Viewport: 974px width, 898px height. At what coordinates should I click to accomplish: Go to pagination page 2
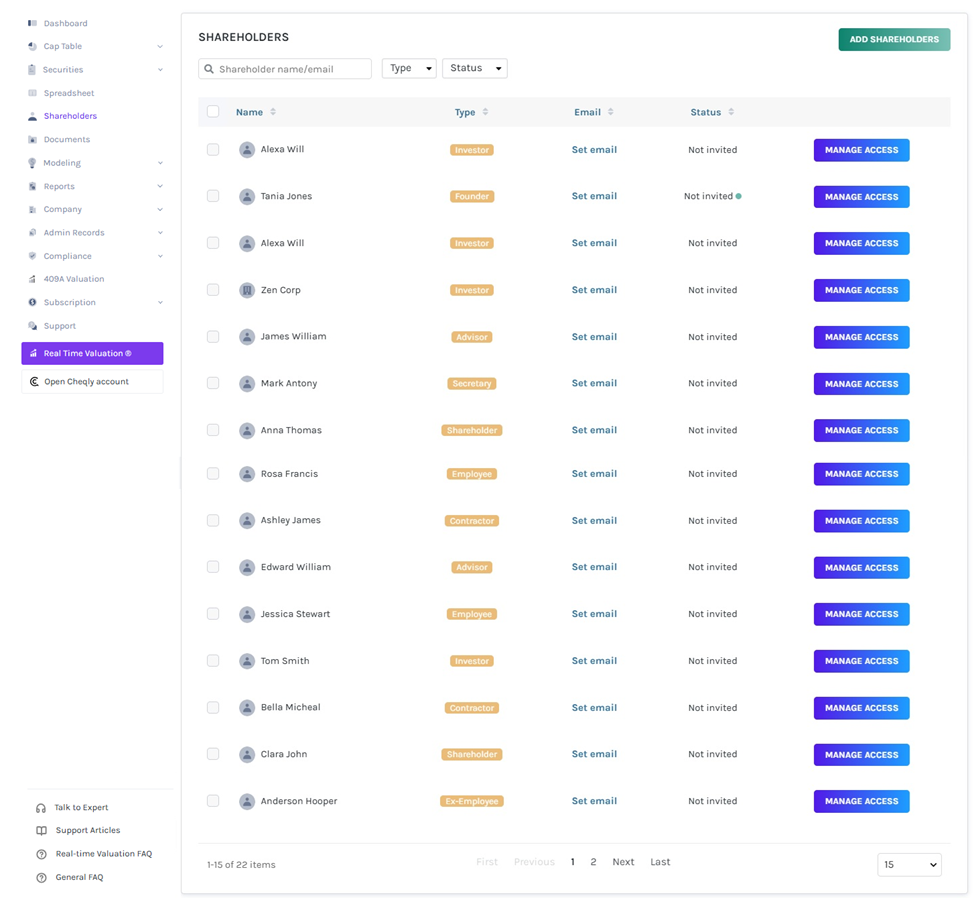pyautogui.click(x=593, y=862)
